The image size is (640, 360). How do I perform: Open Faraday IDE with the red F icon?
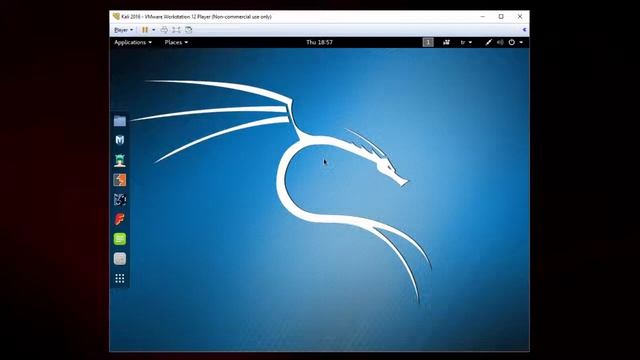[120, 219]
